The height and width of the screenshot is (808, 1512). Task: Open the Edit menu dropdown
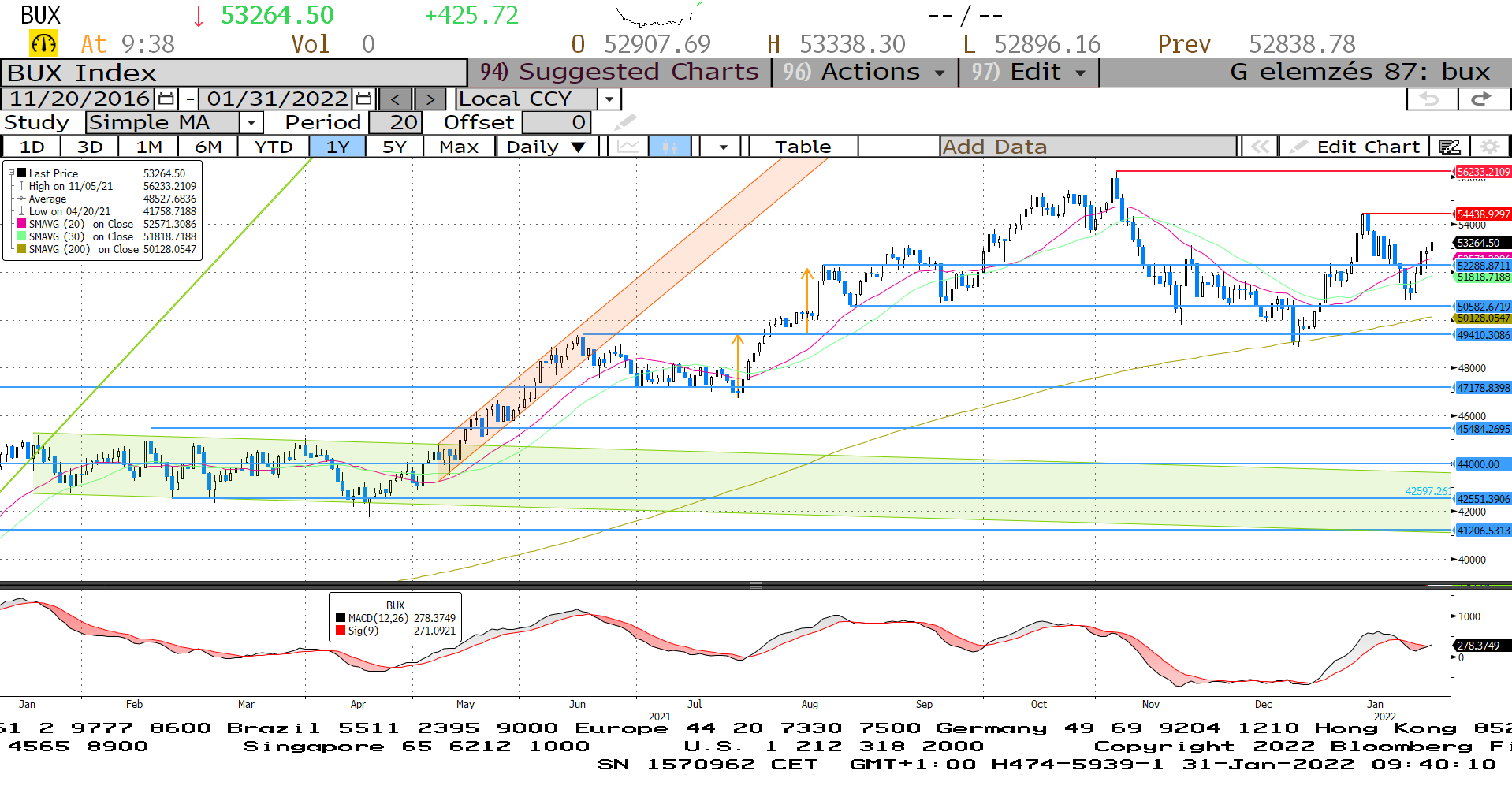pos(1029,72)
